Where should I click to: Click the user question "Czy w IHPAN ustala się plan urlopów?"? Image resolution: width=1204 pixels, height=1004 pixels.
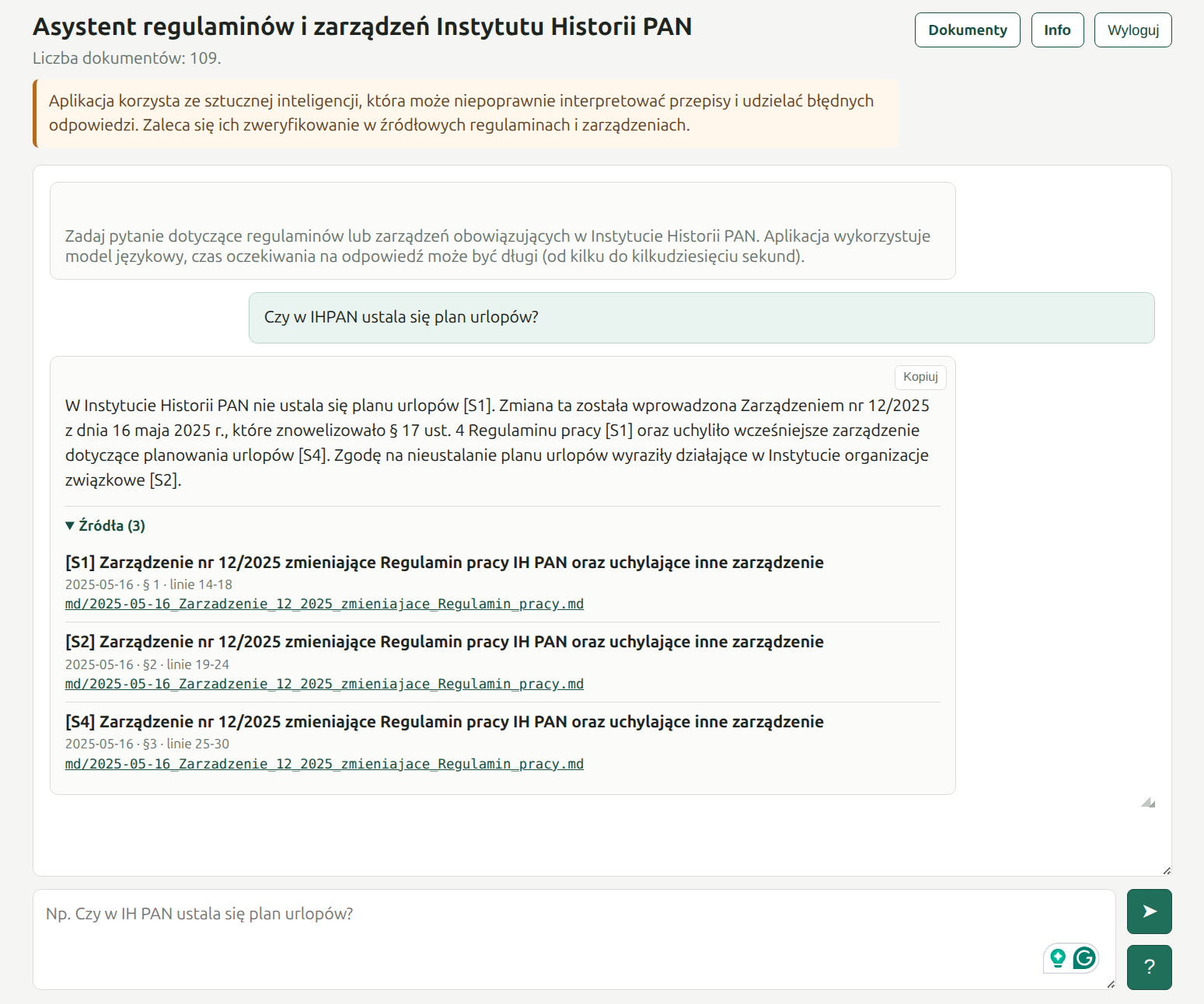click(401, 317)
